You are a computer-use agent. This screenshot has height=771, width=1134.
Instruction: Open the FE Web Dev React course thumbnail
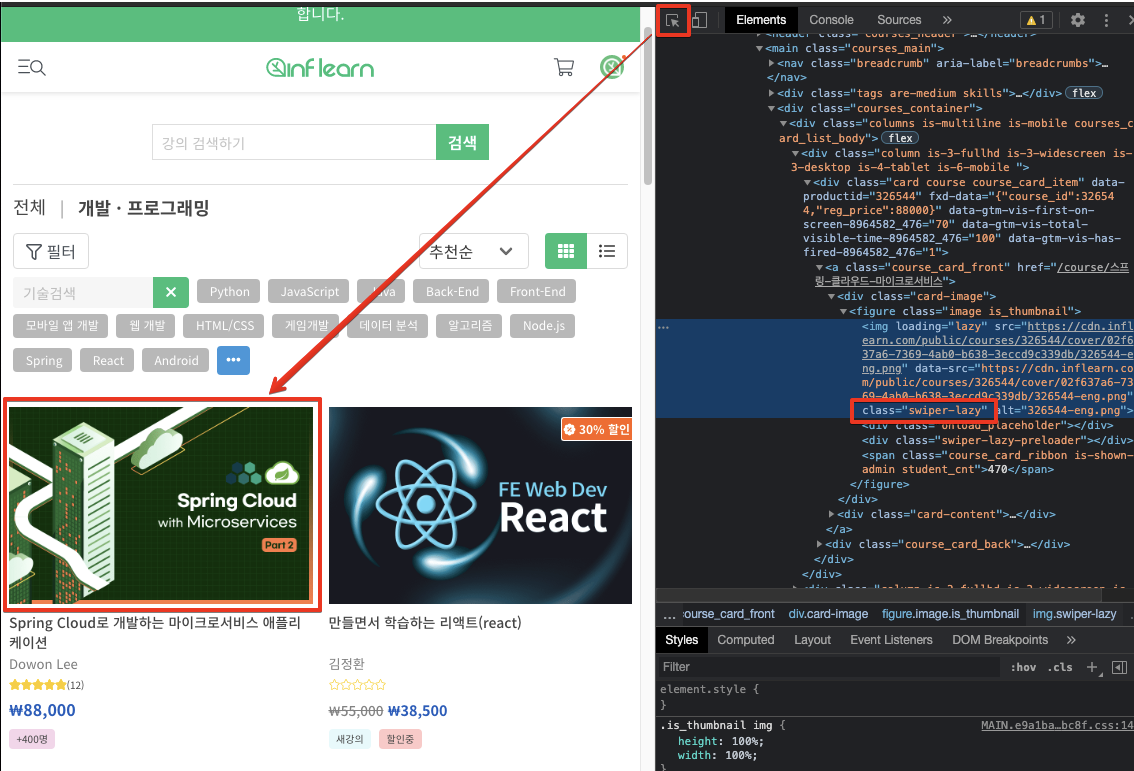(x=480, y=505)
